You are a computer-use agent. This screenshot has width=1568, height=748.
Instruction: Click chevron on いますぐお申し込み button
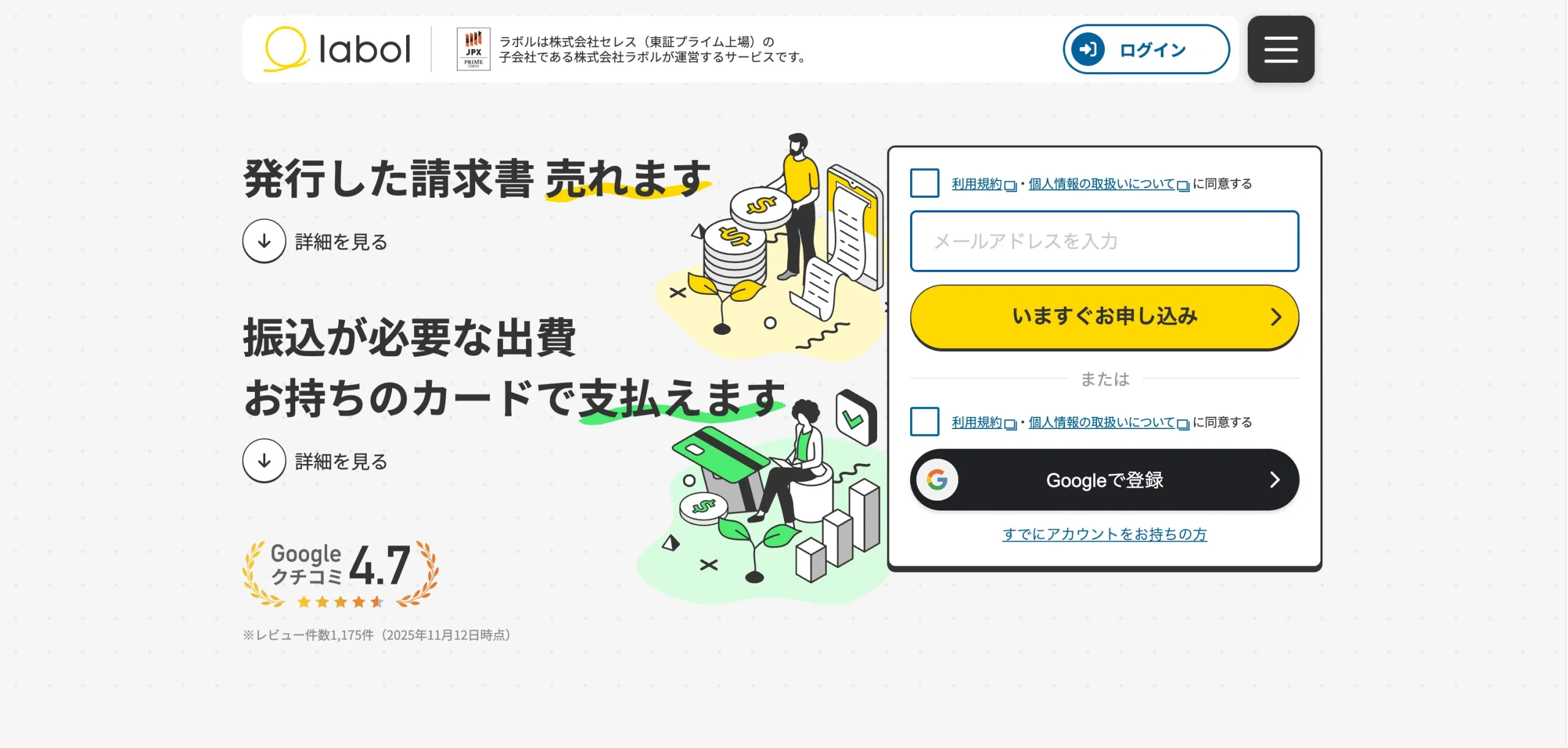[x=1276, y=317]
